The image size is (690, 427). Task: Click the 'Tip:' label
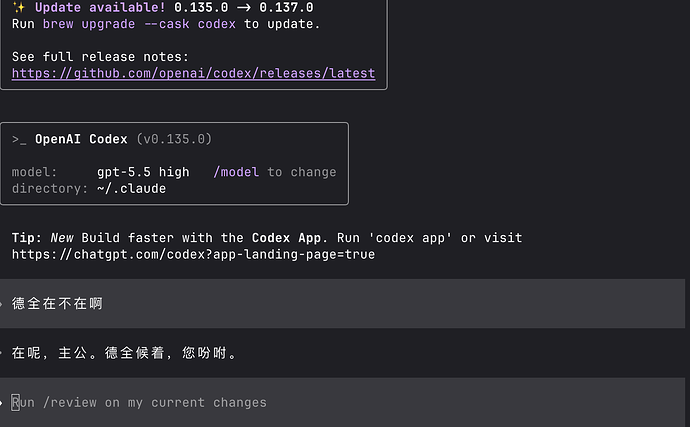(x=27, y=238)
